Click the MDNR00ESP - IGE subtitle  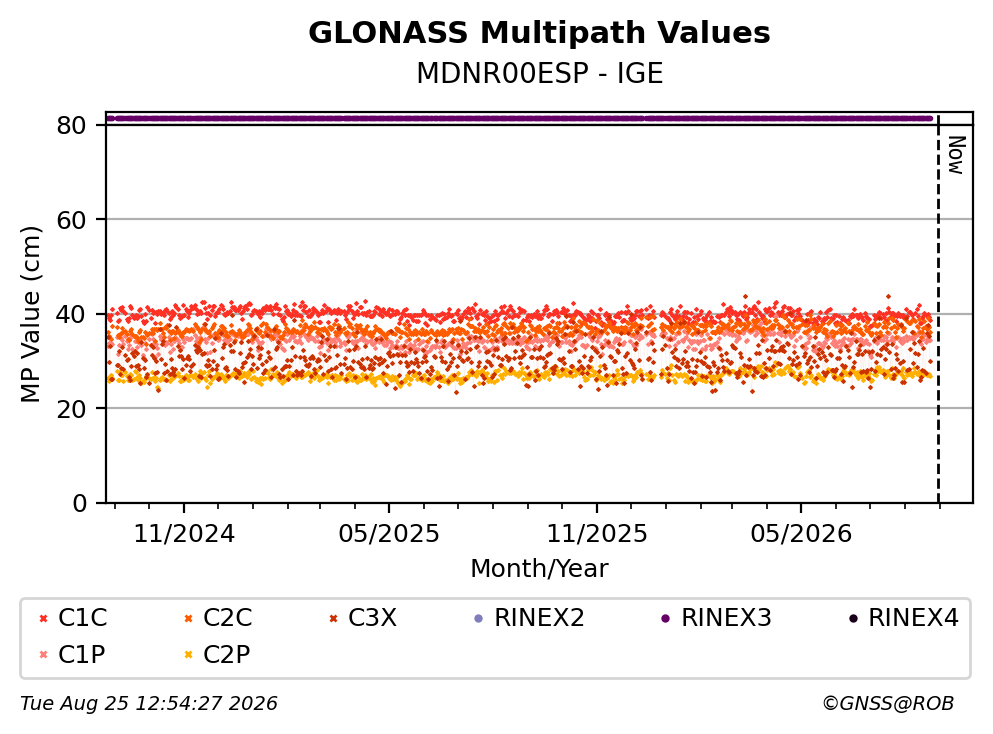pyautogui.click(x=540, y=73)
